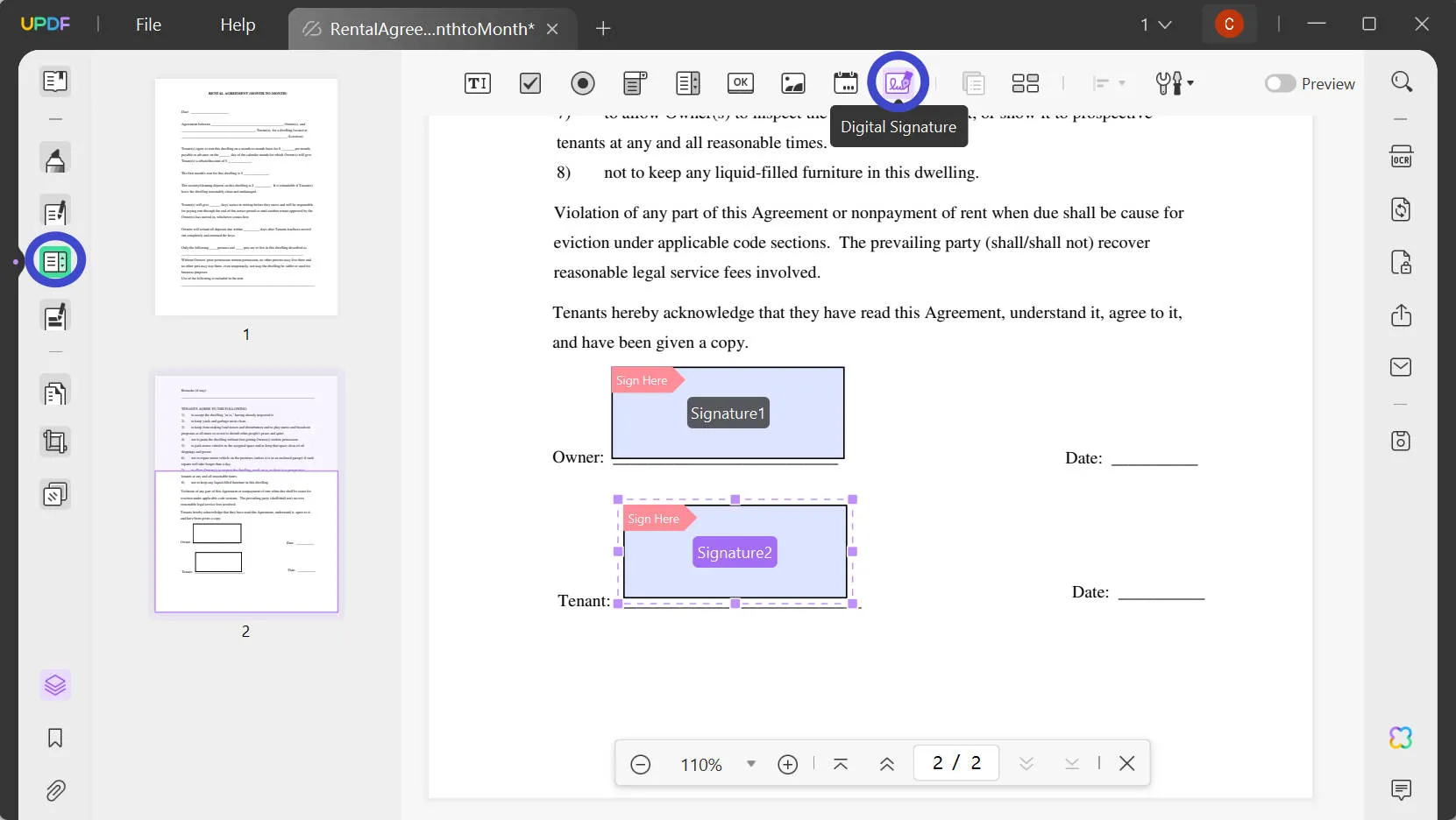The image size is (1456, 820).
Task: Click the OCR icon in right sidebar
Action: [x=1401, y=157]
